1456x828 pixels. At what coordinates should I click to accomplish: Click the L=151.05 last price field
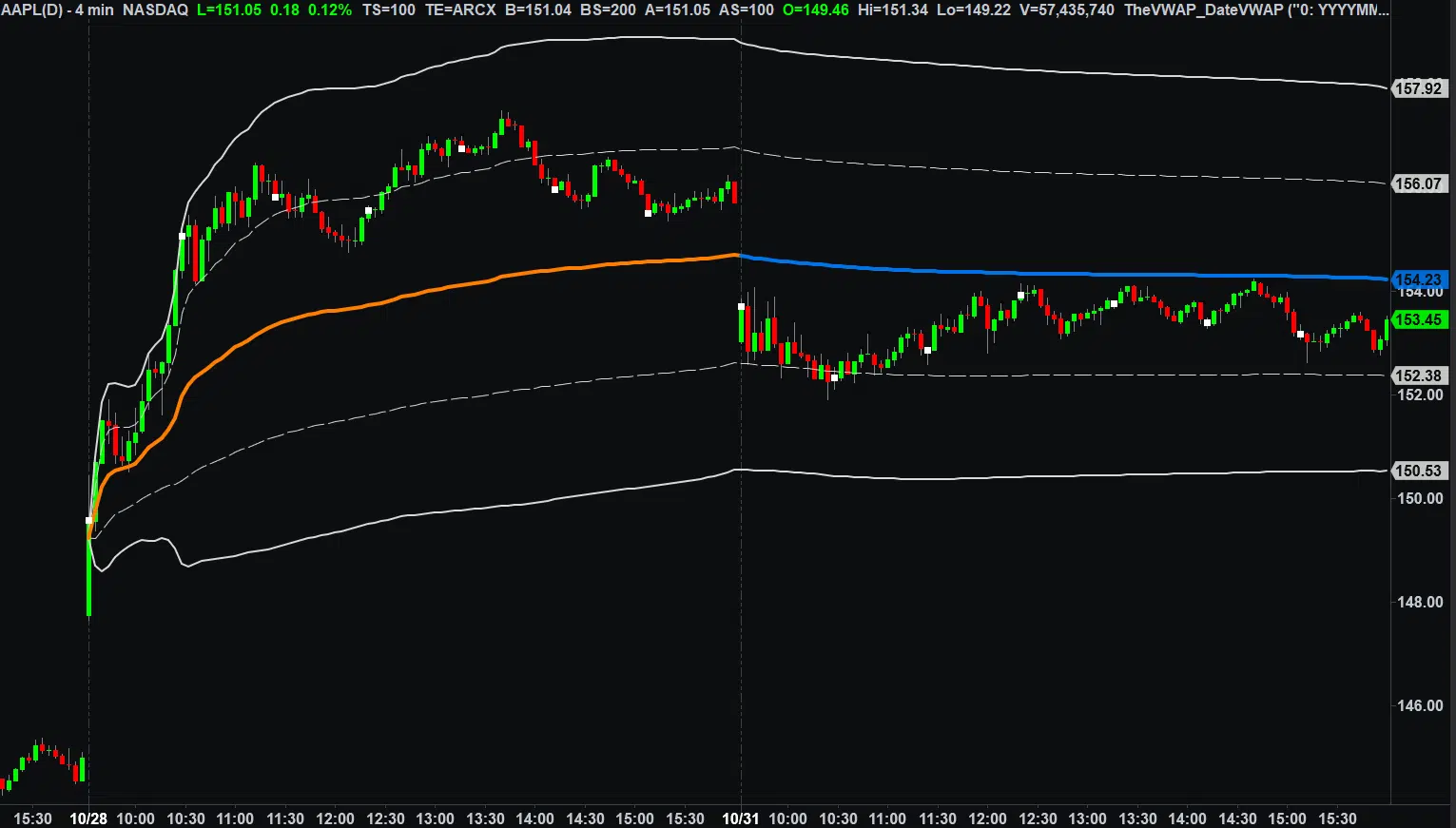pyautogui.click(x=229, y=10)
